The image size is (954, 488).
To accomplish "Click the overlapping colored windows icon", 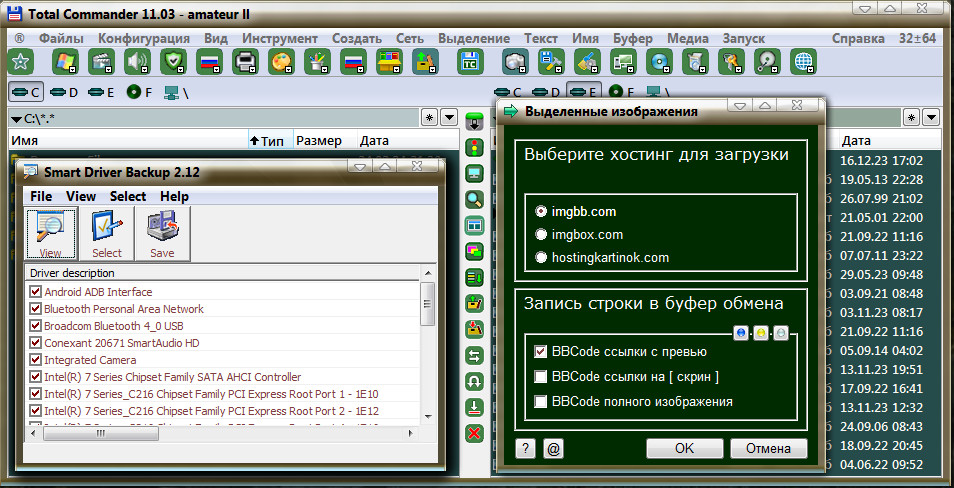I will 474,251.
